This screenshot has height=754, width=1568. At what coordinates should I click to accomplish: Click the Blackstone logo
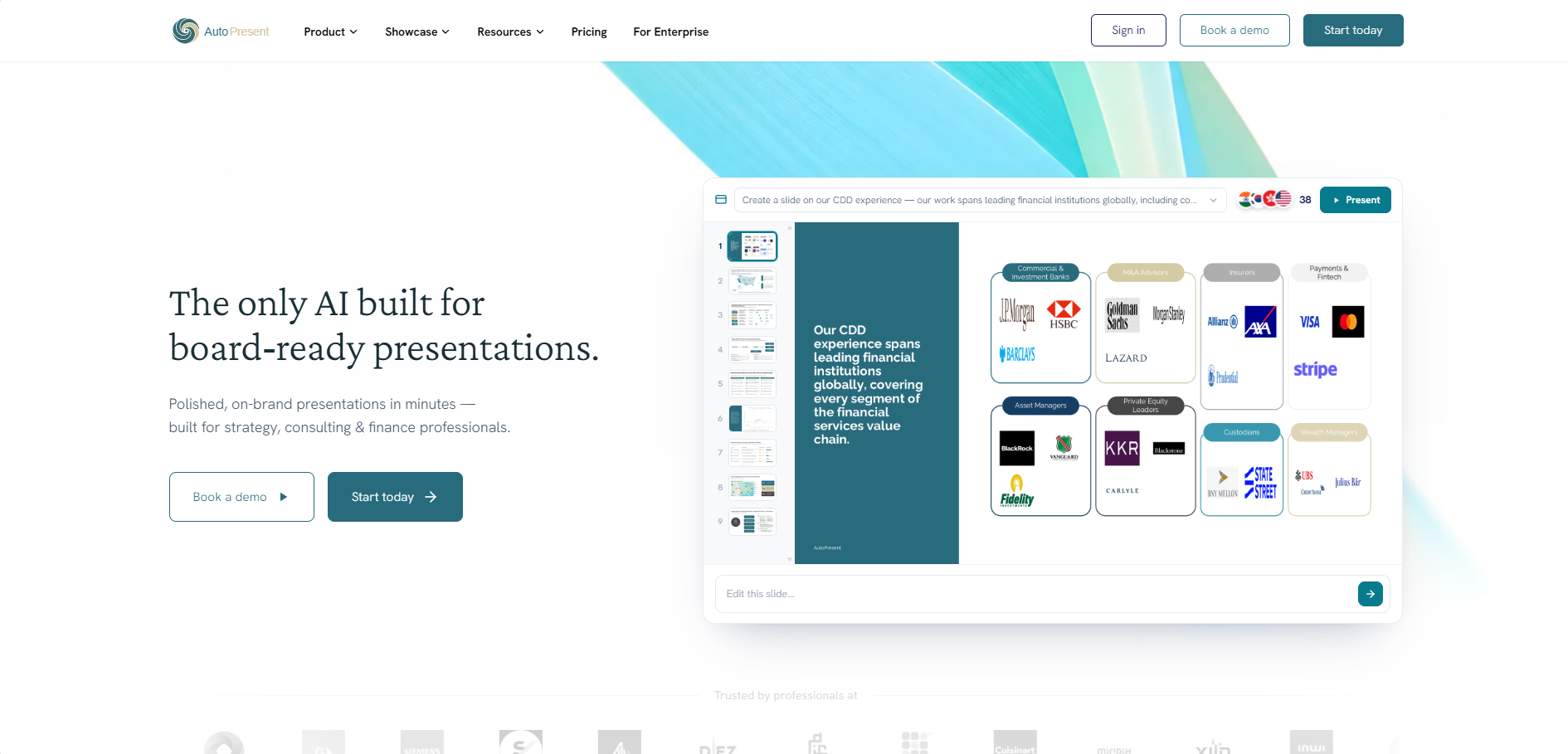click(1168, 449)
